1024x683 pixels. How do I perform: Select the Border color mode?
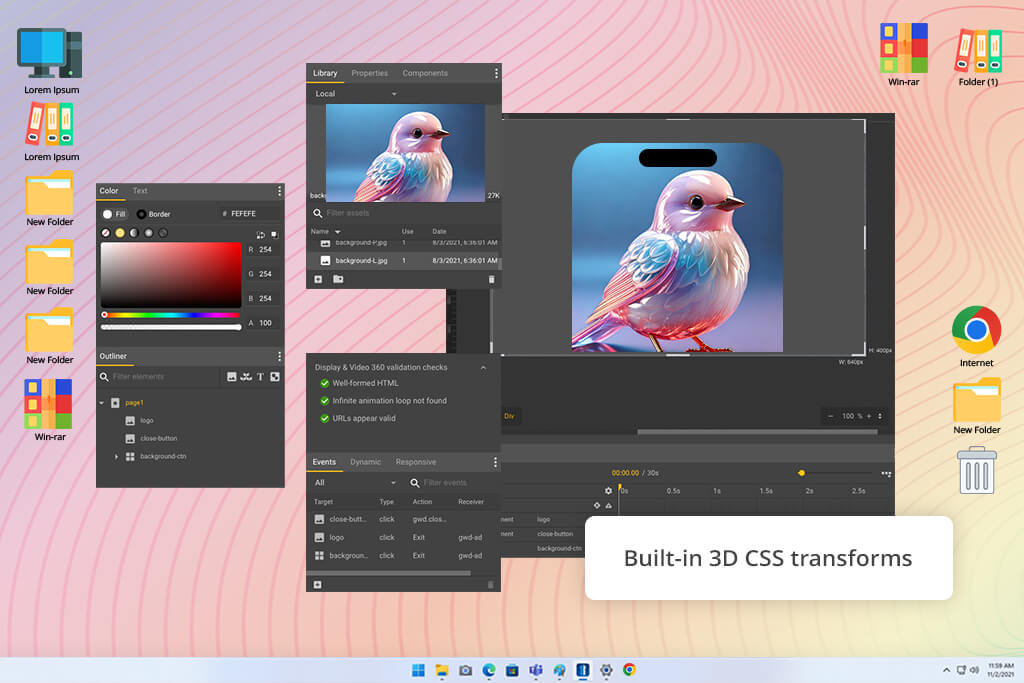[x=153, y=214]
